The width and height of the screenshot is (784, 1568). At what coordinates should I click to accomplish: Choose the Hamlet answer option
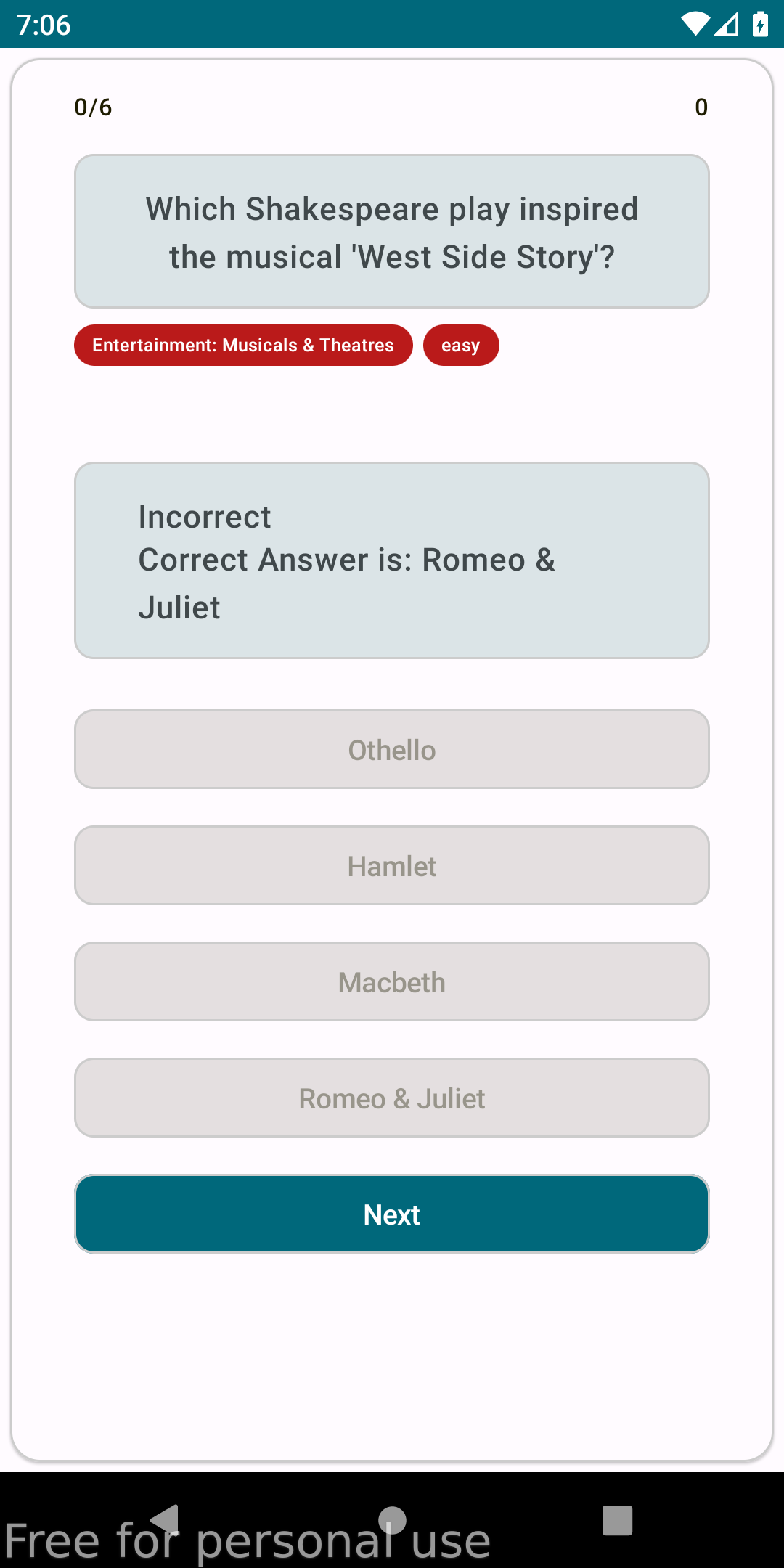click(392, 865)
